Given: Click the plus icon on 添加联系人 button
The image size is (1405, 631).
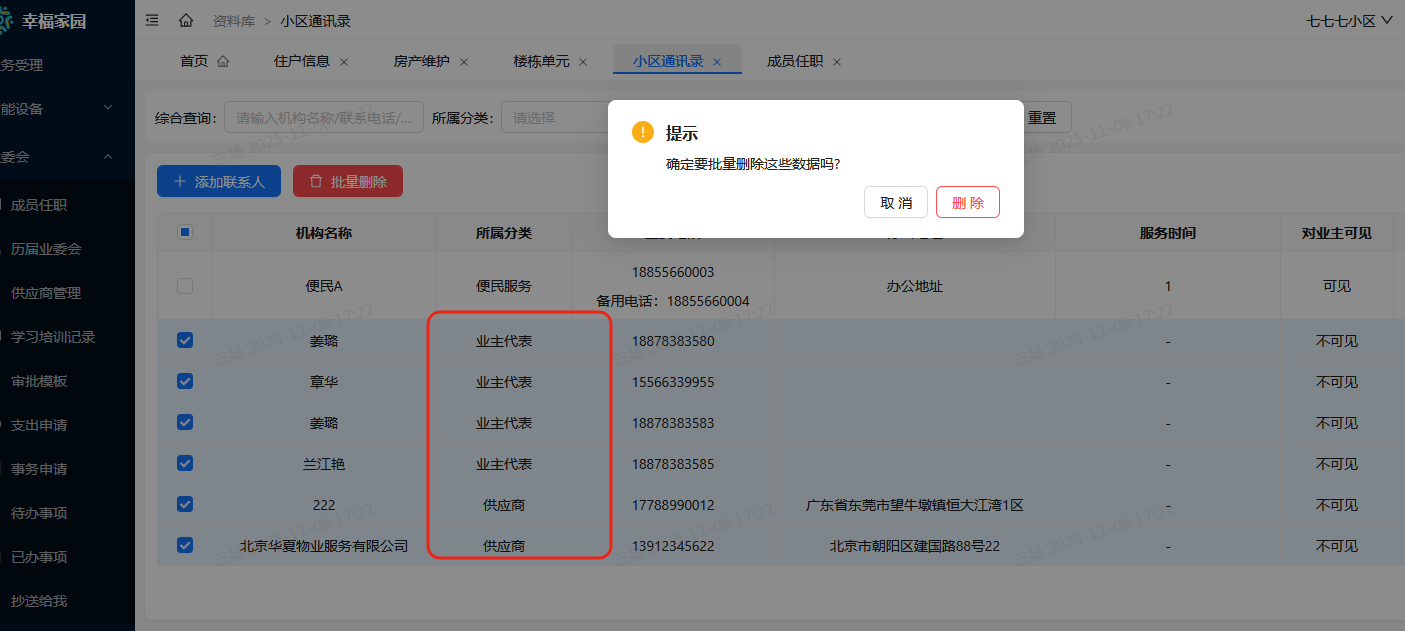Looking at the screenshot, I should [178, 181].
